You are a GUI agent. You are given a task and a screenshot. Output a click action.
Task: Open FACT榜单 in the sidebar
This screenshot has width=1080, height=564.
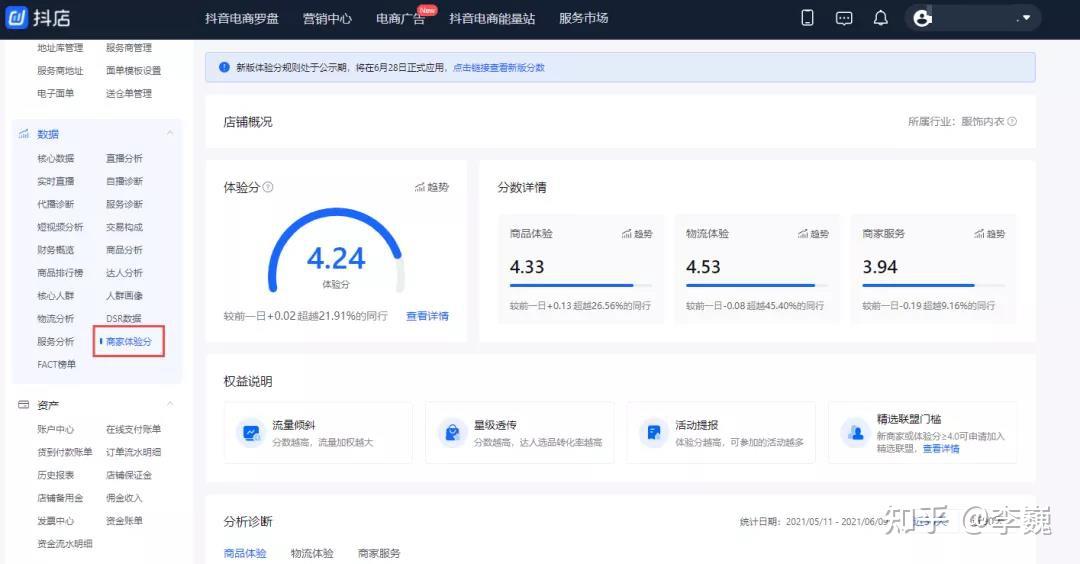(x=56, y=364)
